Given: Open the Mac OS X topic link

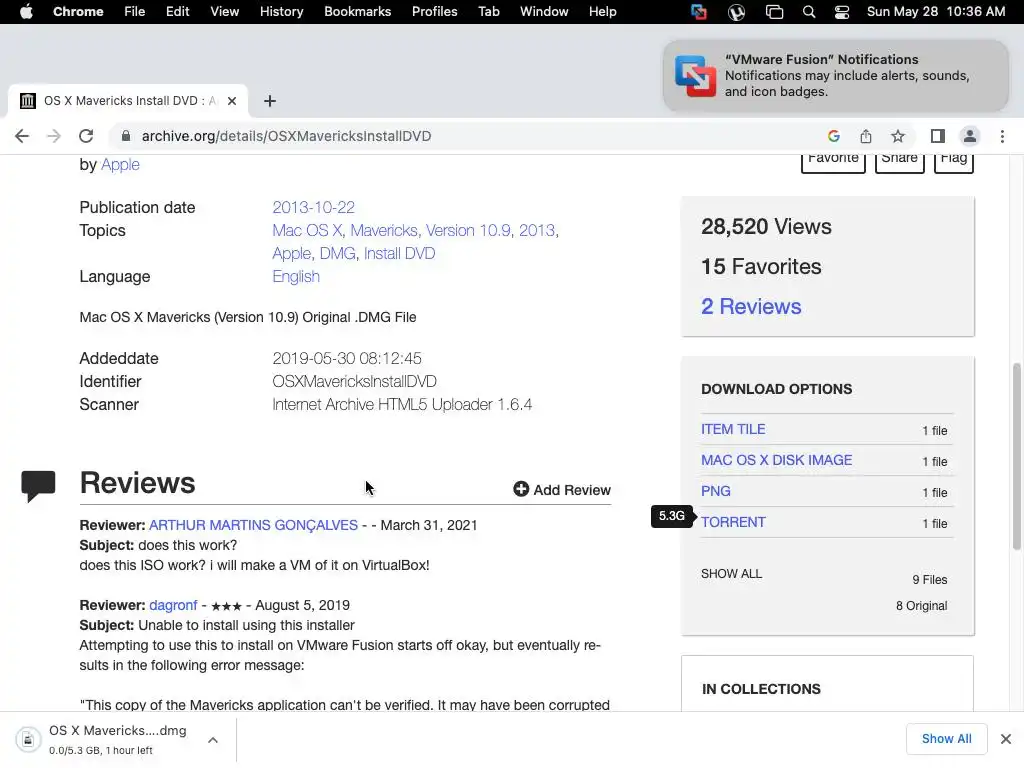Looking at the screenshot, I should [x=307, y=231].
